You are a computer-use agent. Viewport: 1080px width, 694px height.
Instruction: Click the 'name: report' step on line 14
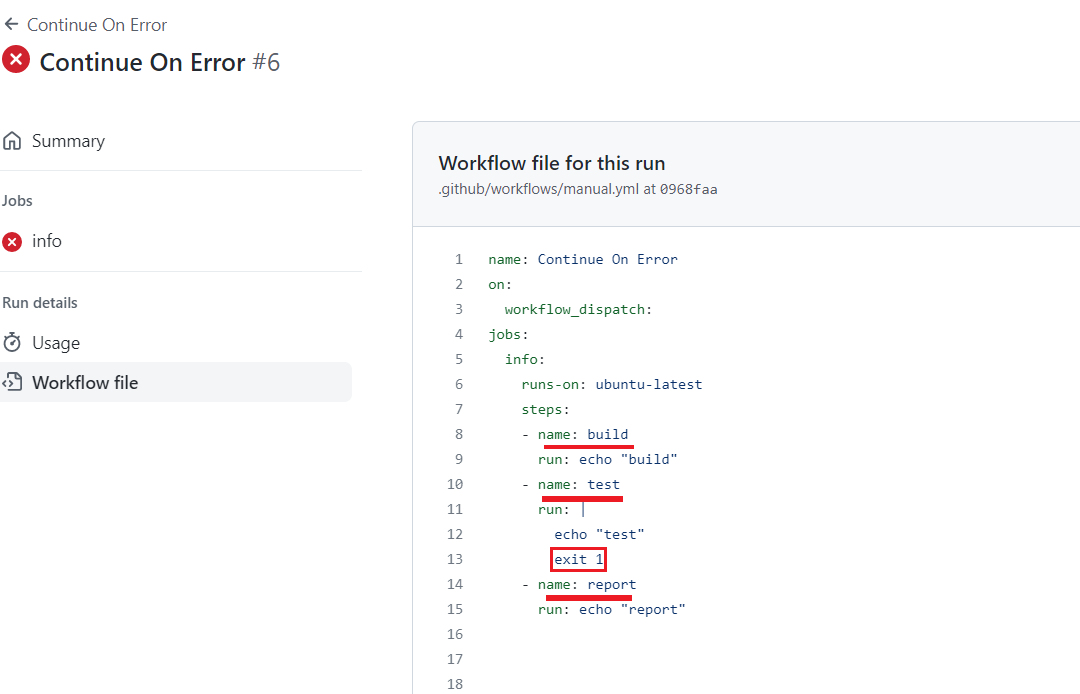587,584
